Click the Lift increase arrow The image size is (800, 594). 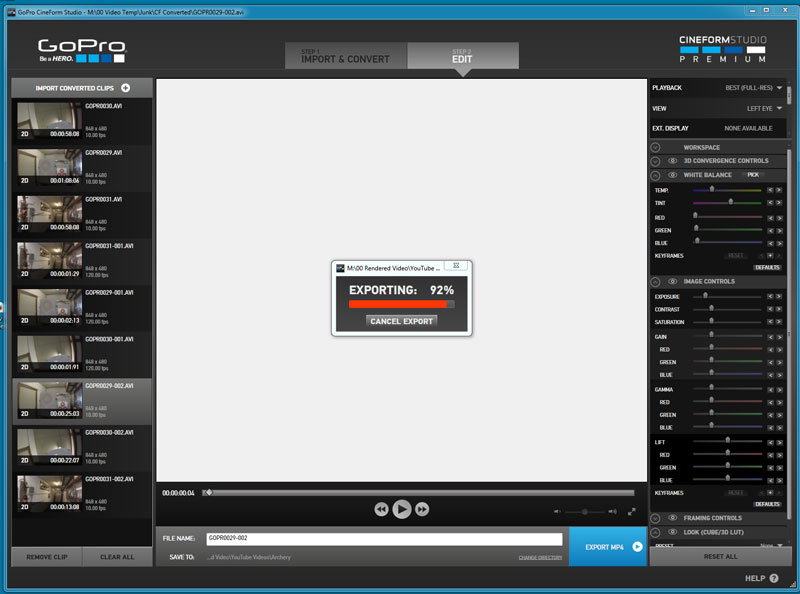tap(779, 442)
